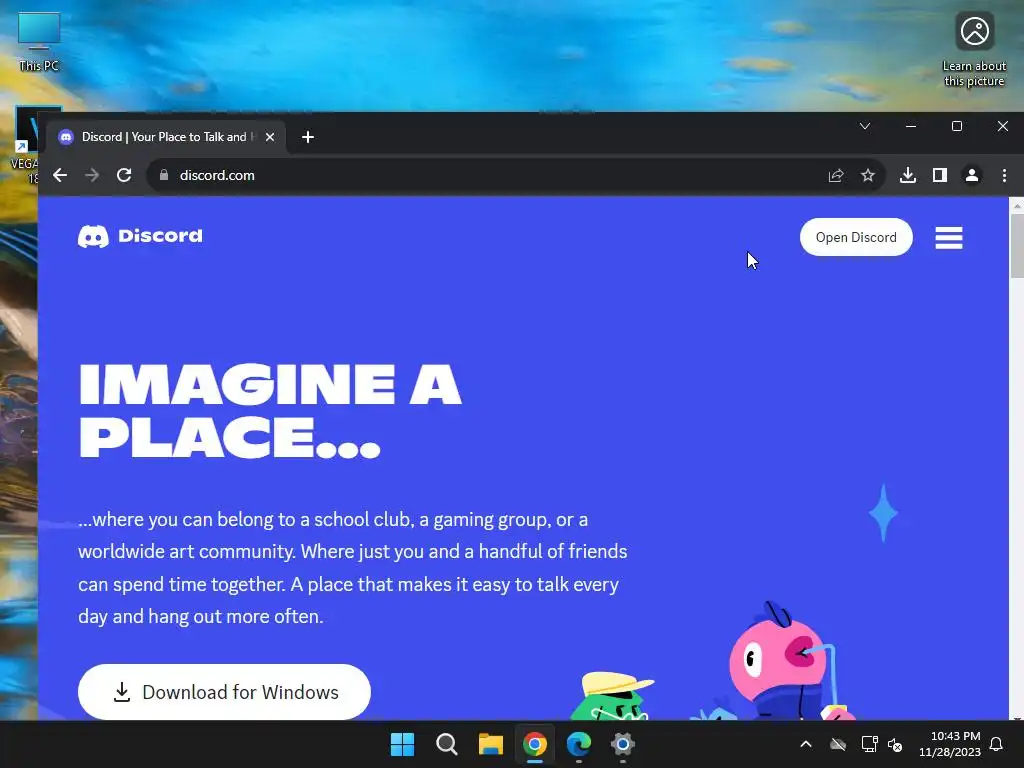Go forward with the browser arrow
The height and width of the screenshot is (768, 1024).
92,175
